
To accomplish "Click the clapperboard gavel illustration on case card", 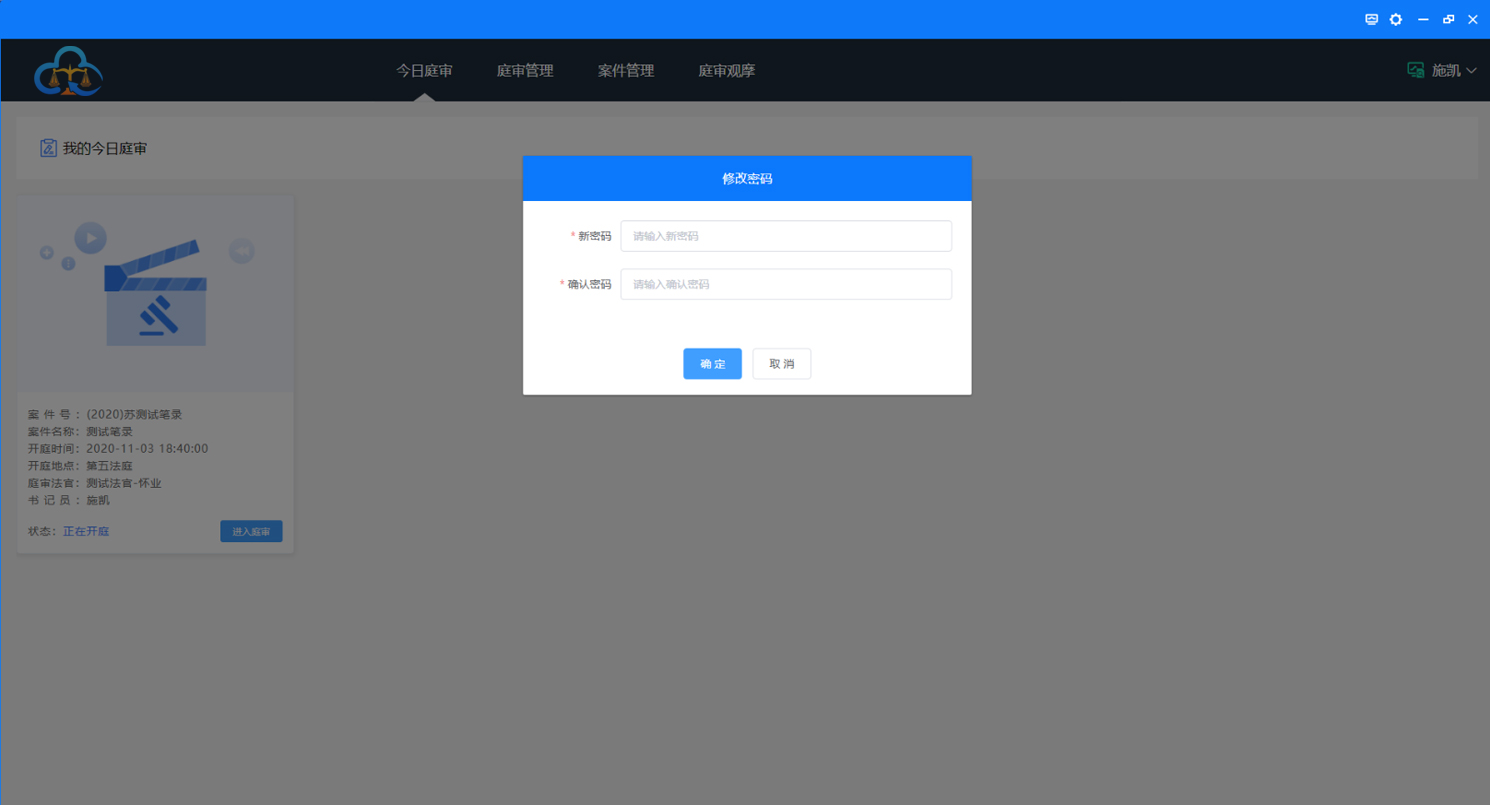I will (156, 295).
